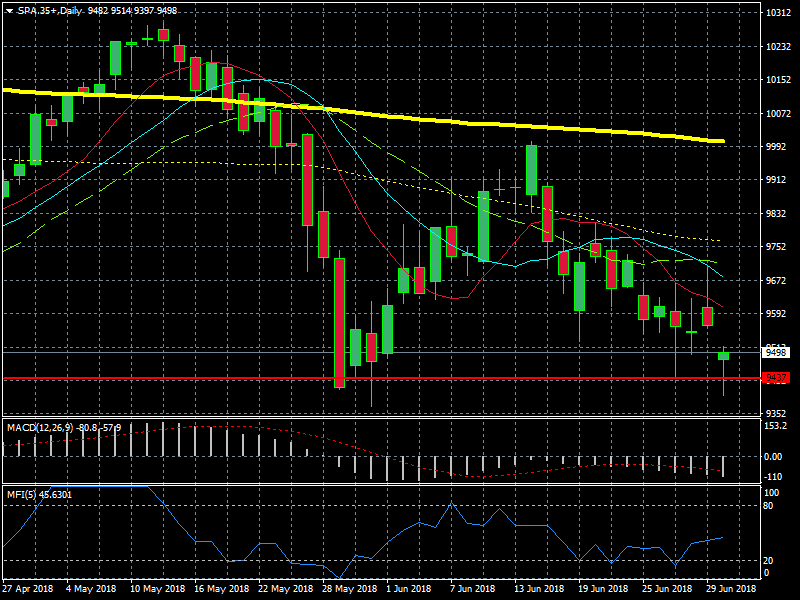Click the 27 Apr 2018 date label
This screenshot has height=600, width=800.
[28, 590]
